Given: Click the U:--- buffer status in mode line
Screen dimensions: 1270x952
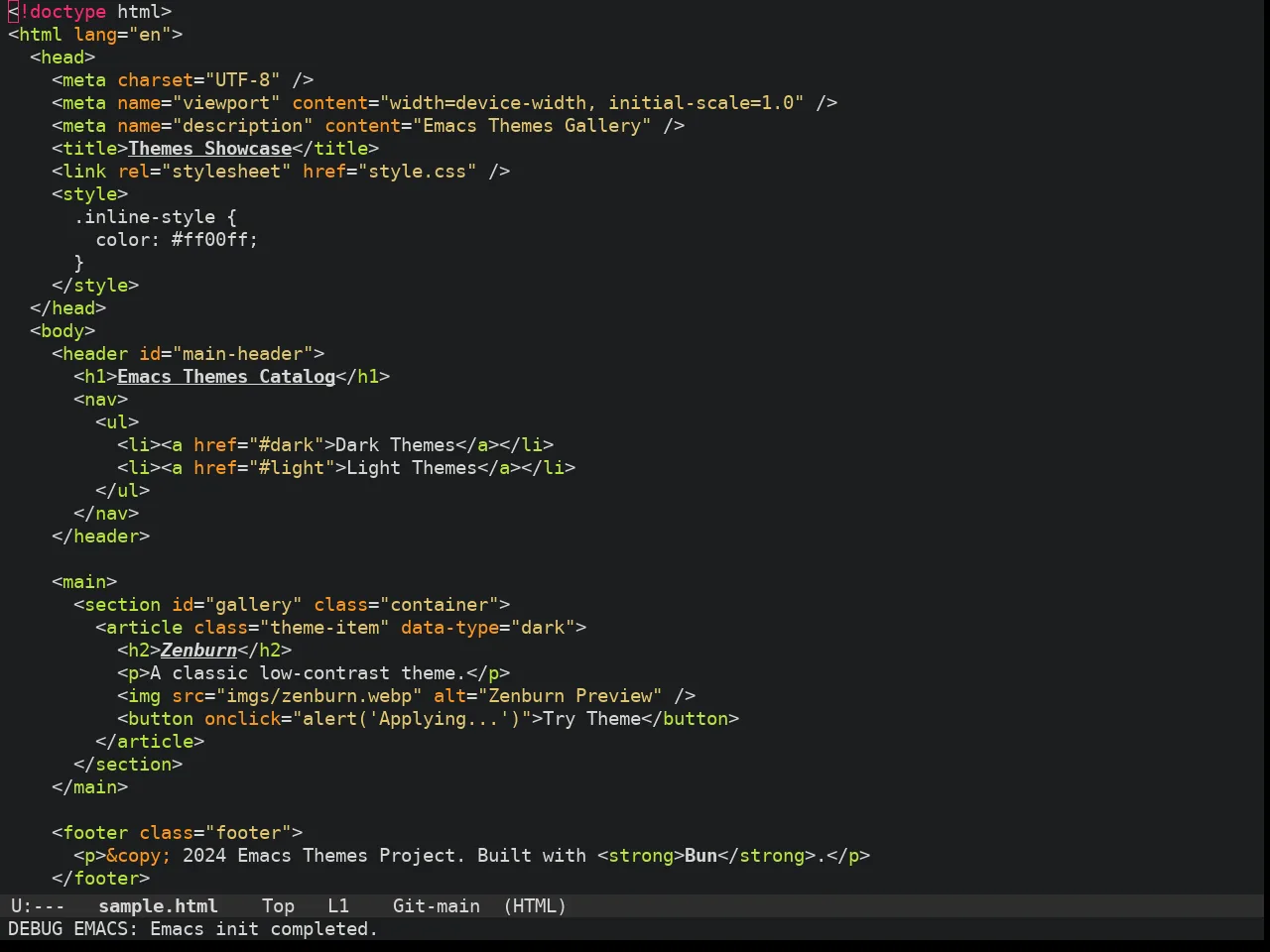Looking at the screenshot, I should click(38, 905).
